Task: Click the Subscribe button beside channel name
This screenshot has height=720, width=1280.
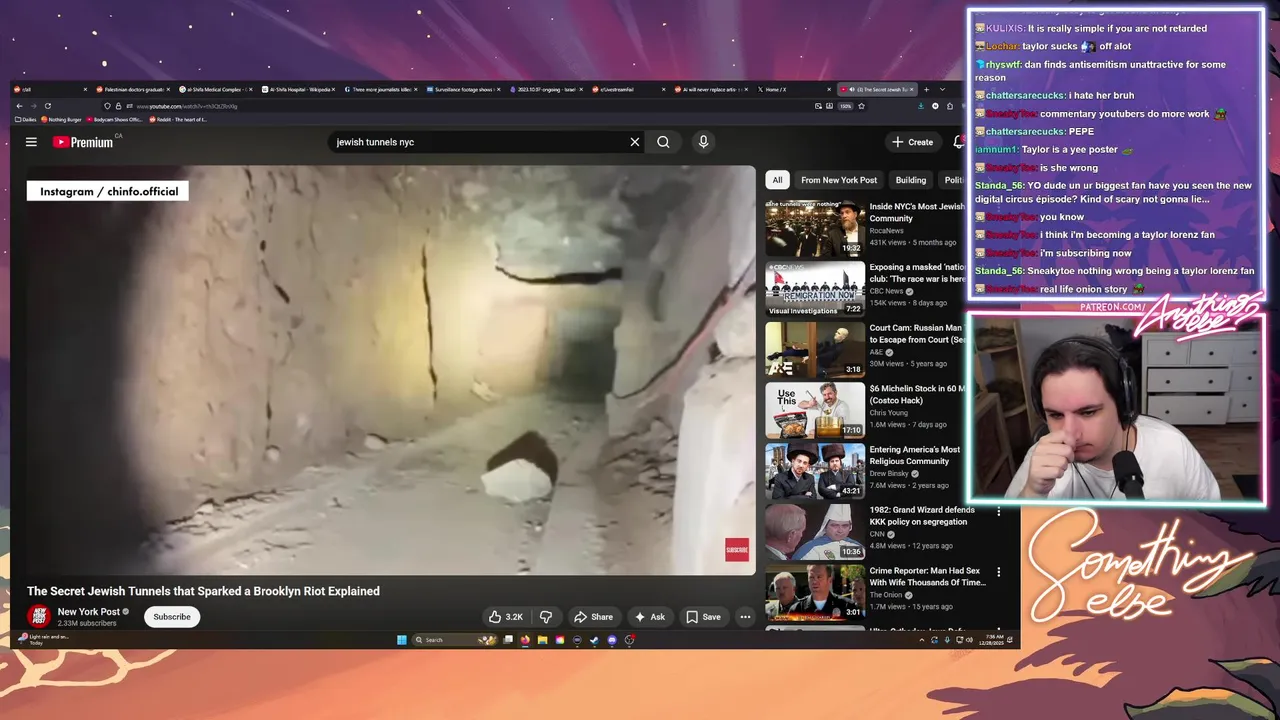Action: 172,617
